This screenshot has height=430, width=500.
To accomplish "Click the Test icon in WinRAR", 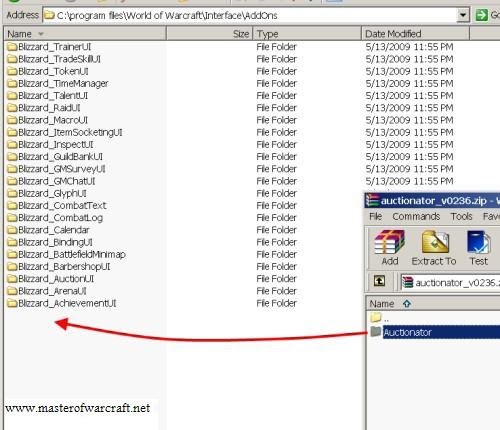I will pyautogui.click(x=479, y=248).
